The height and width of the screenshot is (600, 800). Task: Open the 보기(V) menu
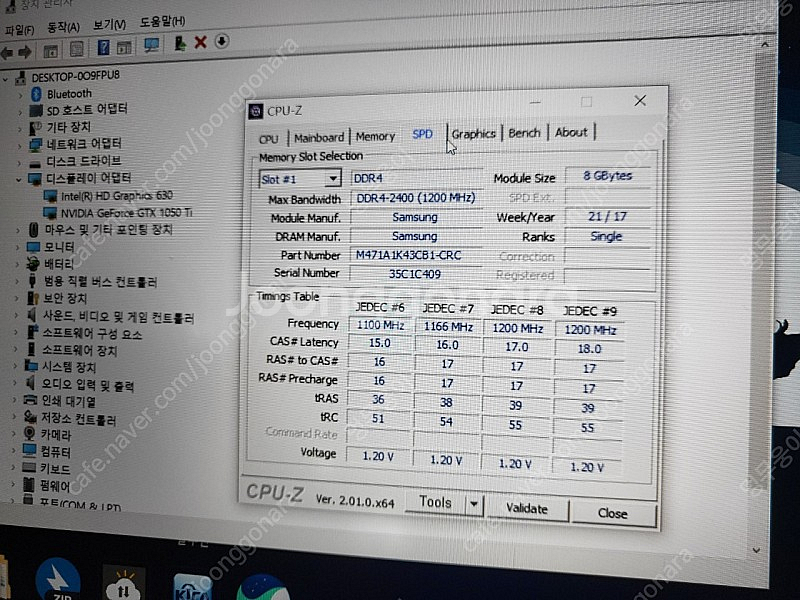[x=109, y=24]
